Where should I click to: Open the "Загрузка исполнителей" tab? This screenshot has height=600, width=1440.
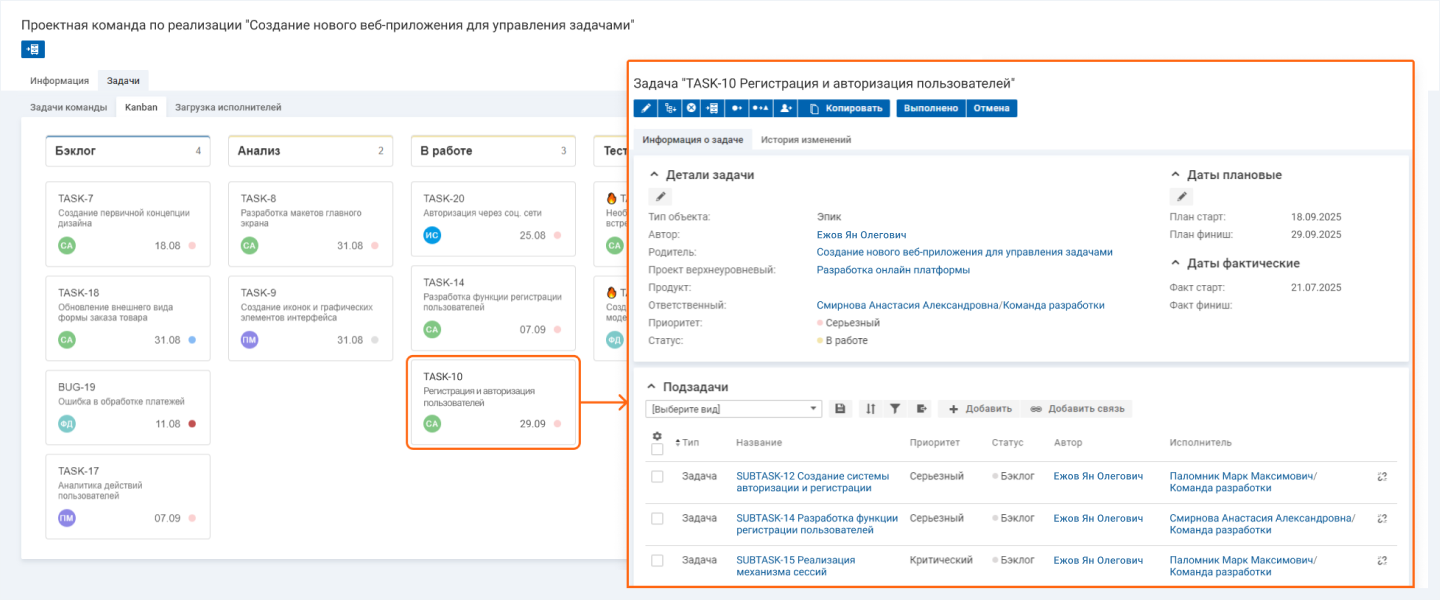click(x=228, y=107)
